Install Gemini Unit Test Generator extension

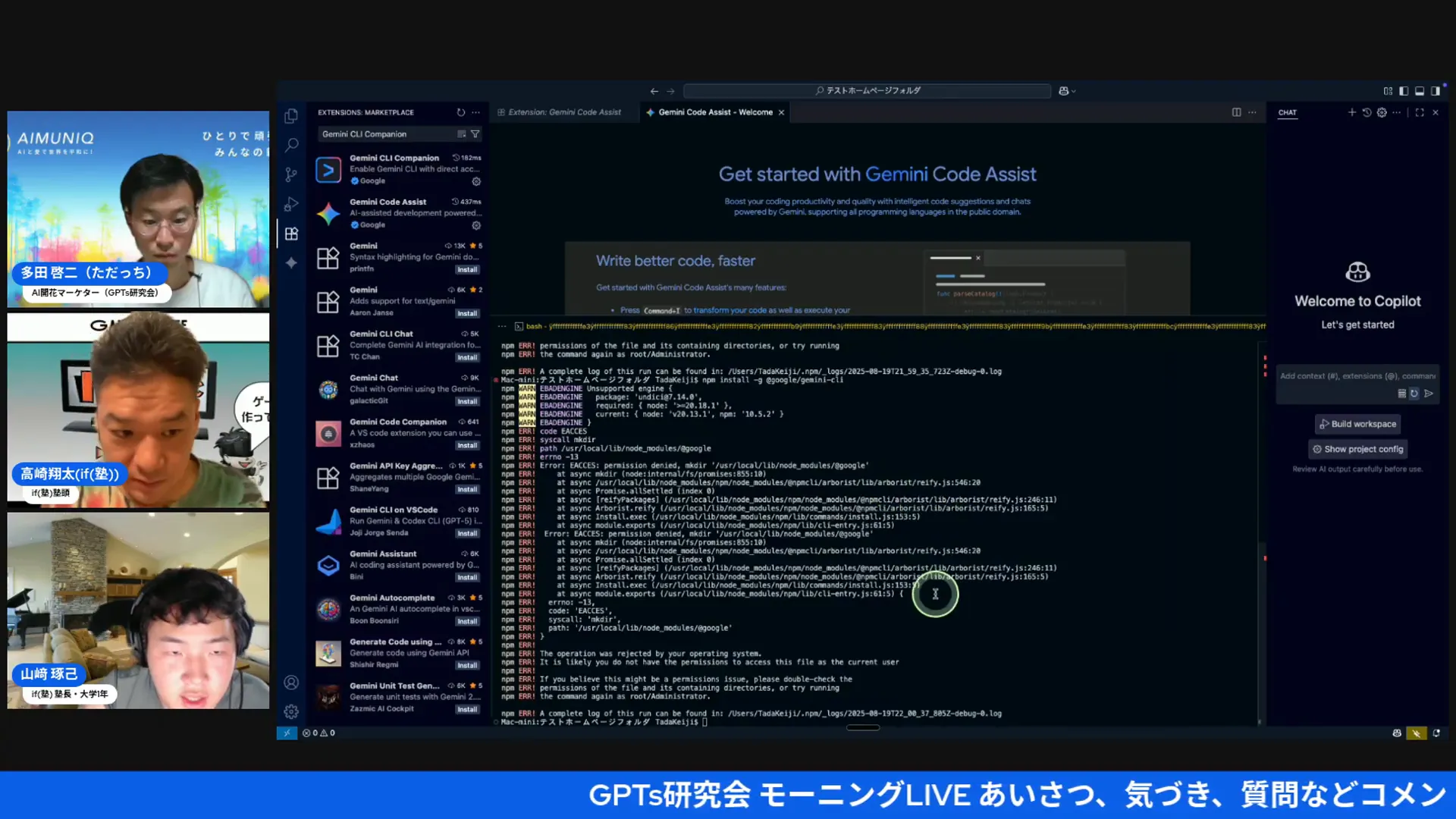pyautogui.click(x=467, y=710)
